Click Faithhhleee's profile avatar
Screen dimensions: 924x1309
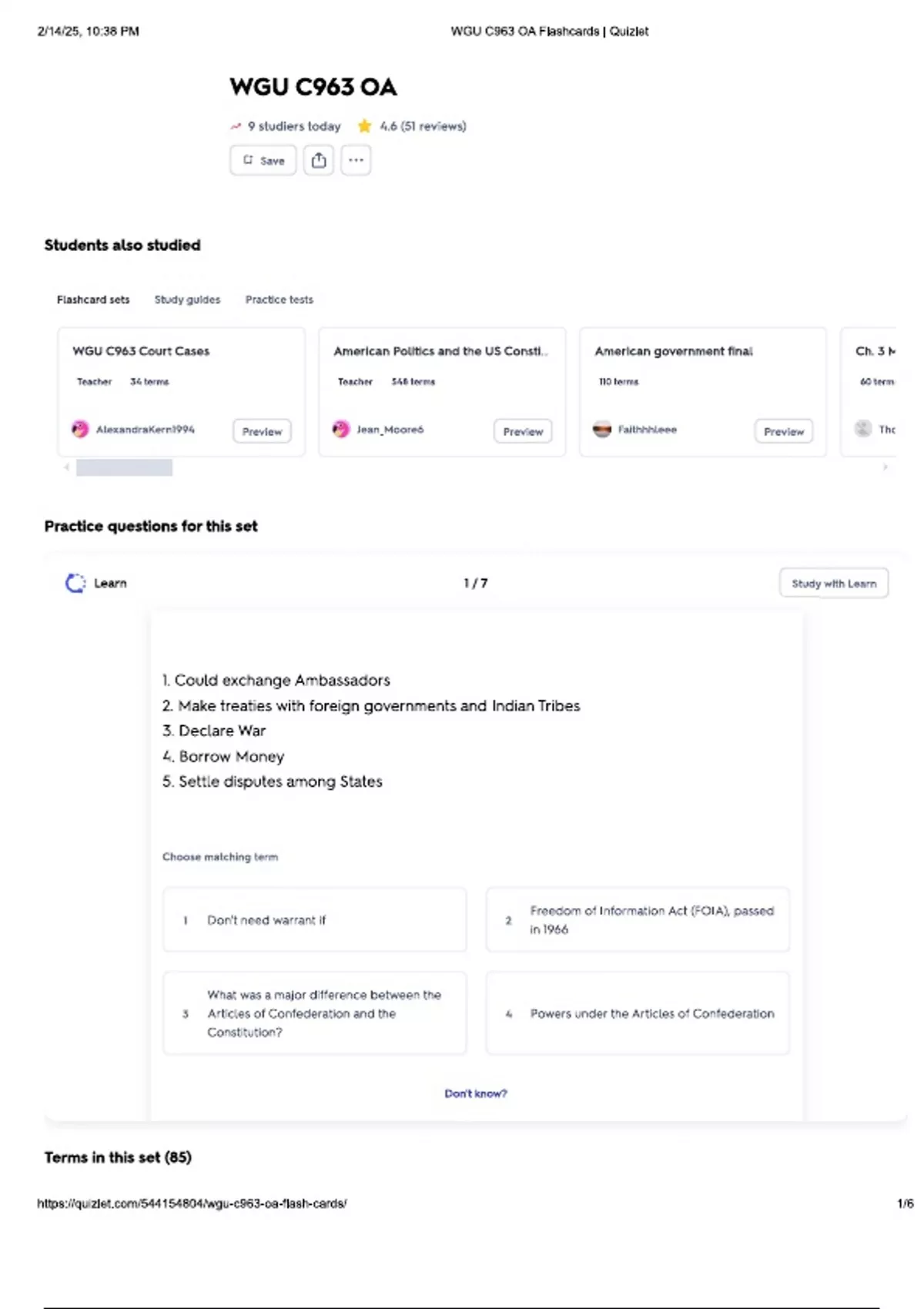point(602,430)
